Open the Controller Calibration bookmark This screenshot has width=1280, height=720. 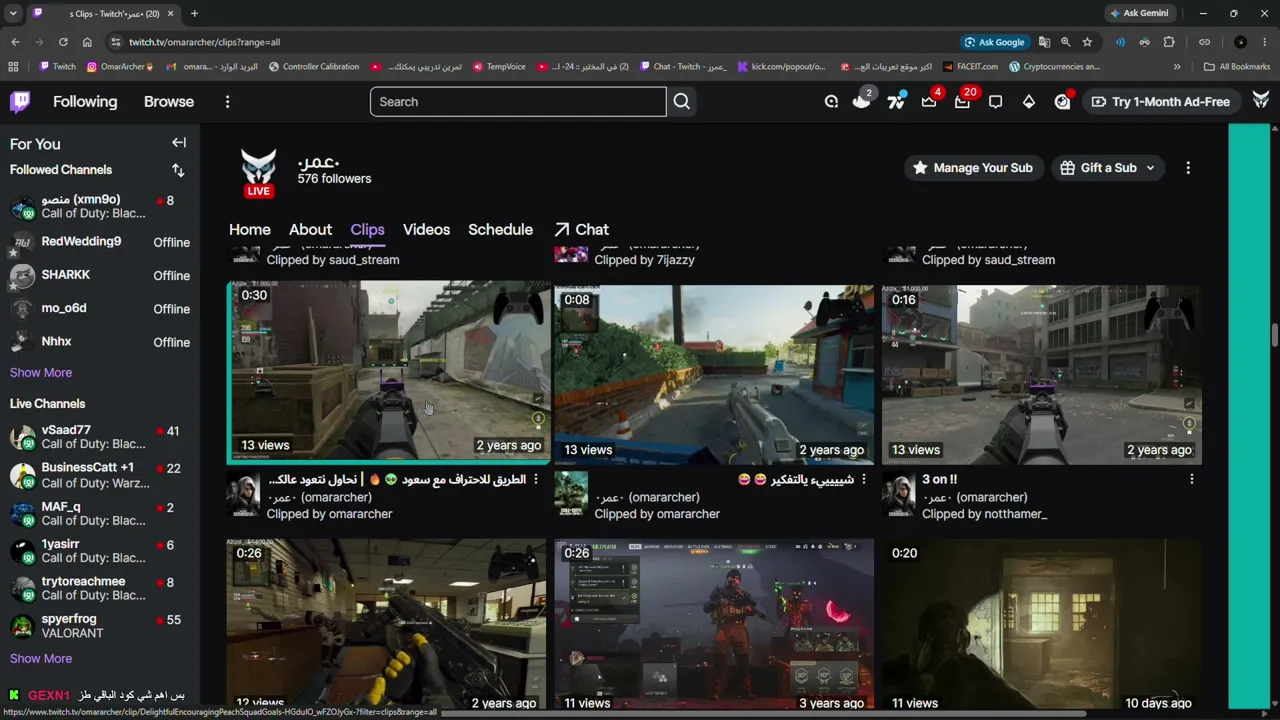pyautogui.click(x=314, y=67)
